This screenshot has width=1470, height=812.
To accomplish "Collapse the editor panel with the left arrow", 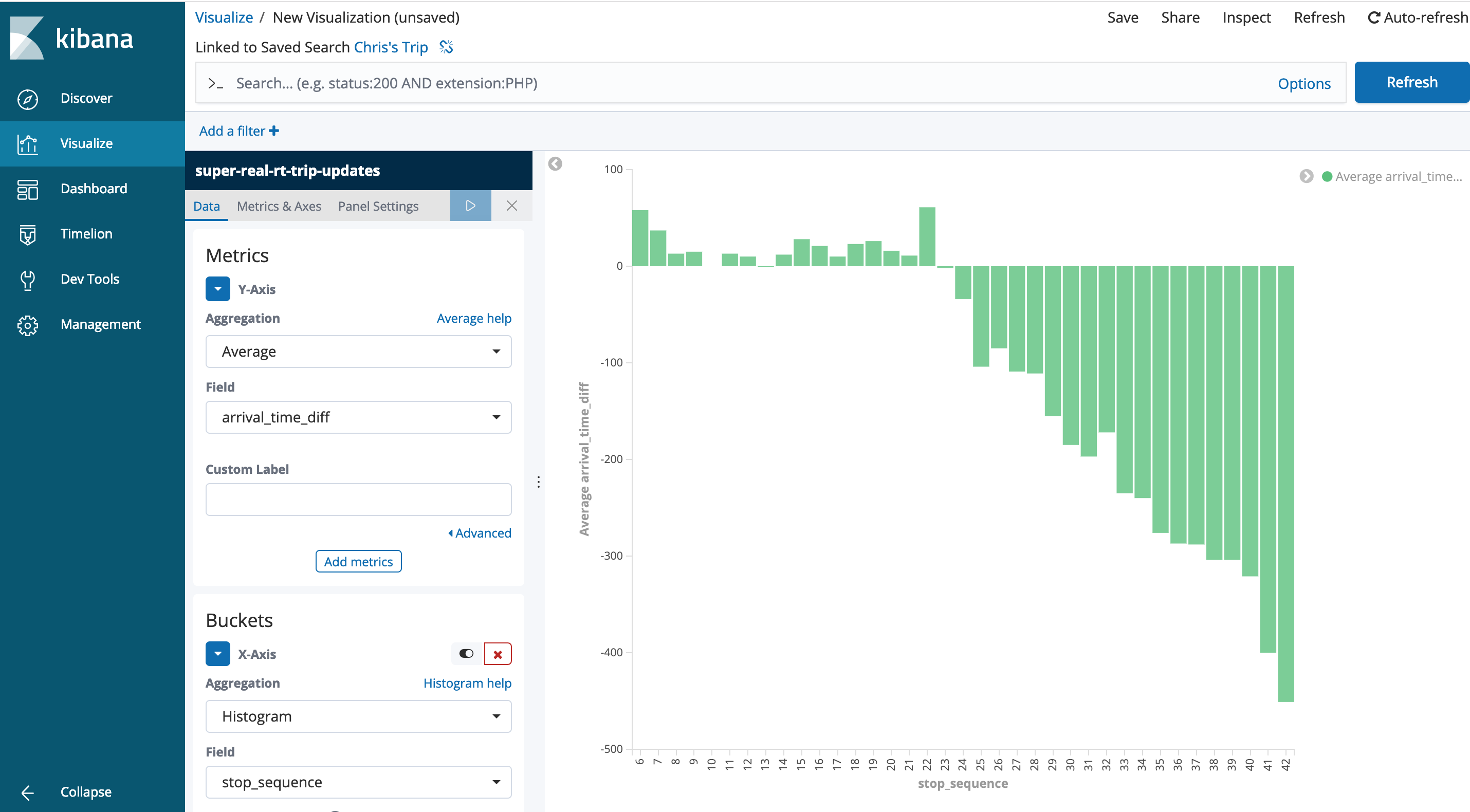I will [555, 164].
